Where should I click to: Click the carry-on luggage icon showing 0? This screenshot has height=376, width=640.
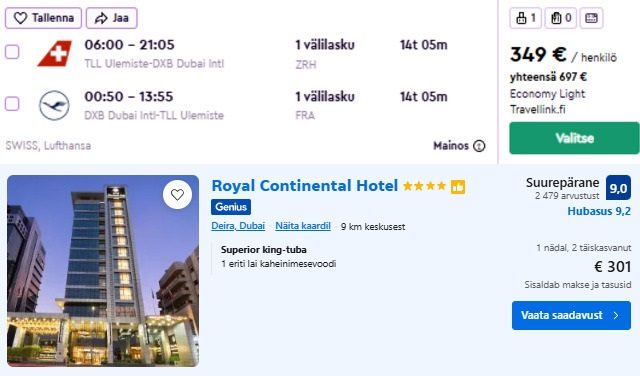click(556, 18)
